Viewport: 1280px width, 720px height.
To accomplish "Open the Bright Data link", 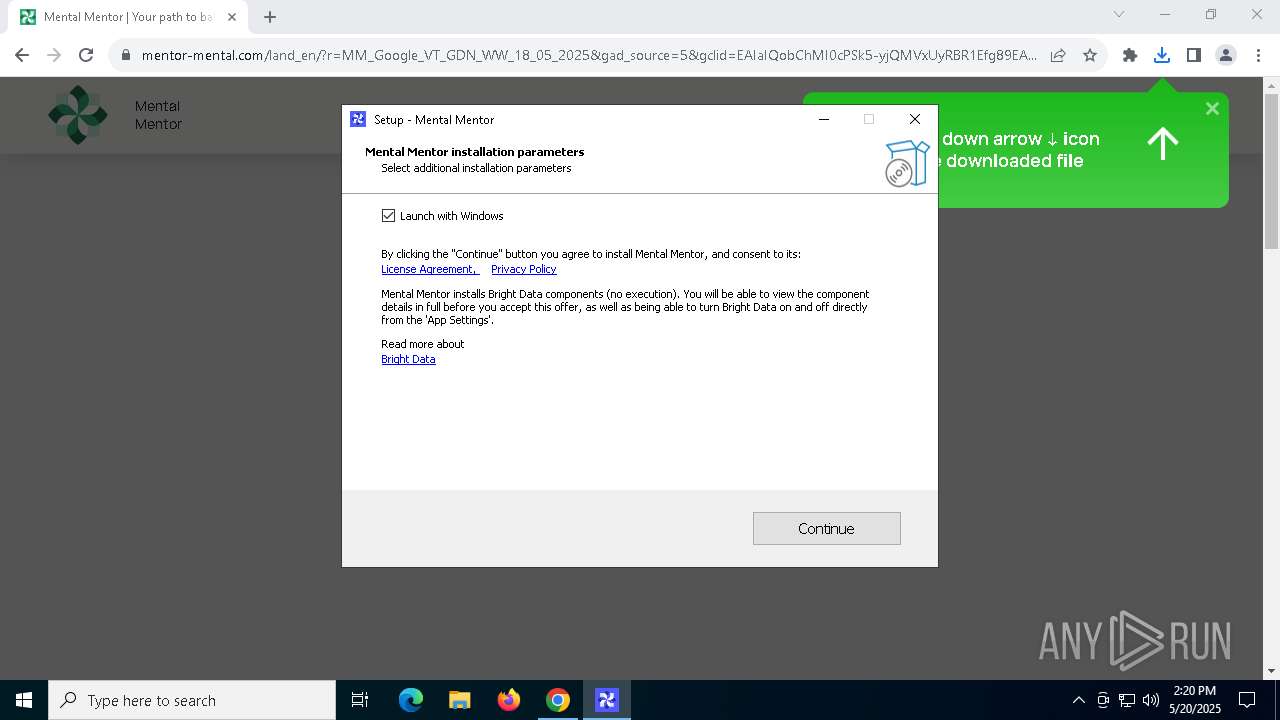I will click(408, 359).
